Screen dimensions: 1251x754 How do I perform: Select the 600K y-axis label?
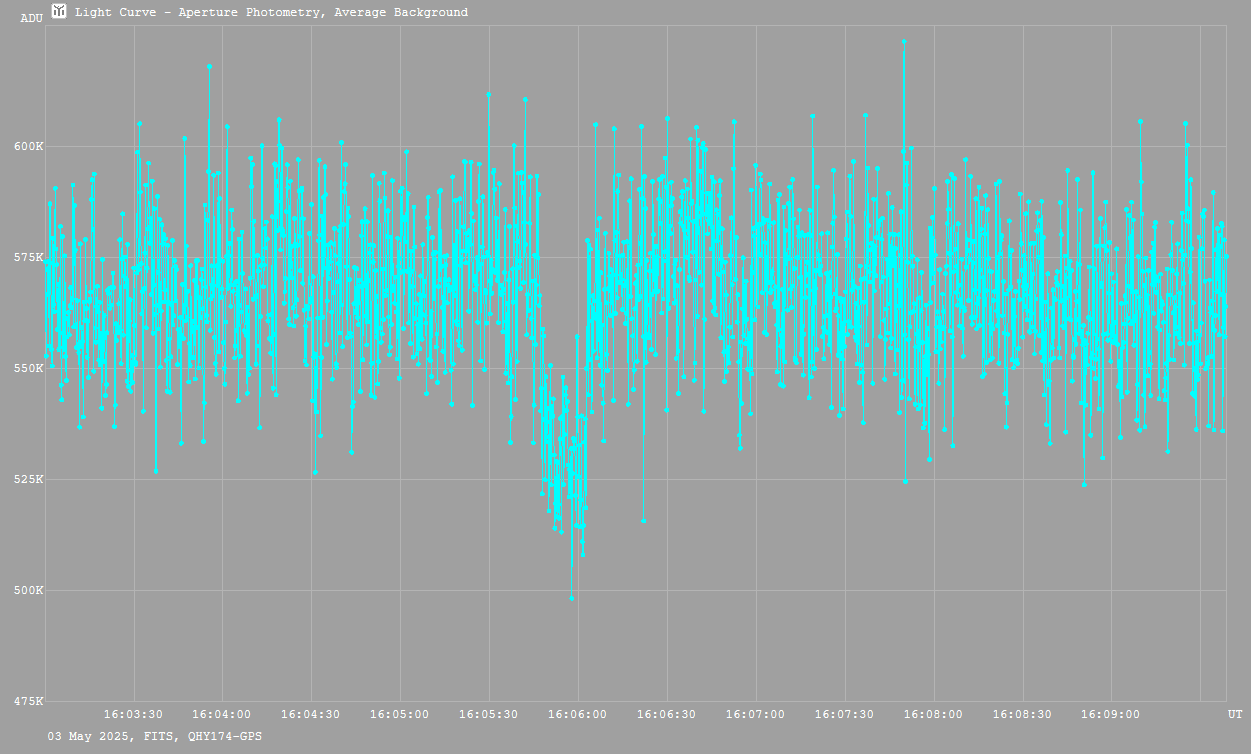pos(28,147)
